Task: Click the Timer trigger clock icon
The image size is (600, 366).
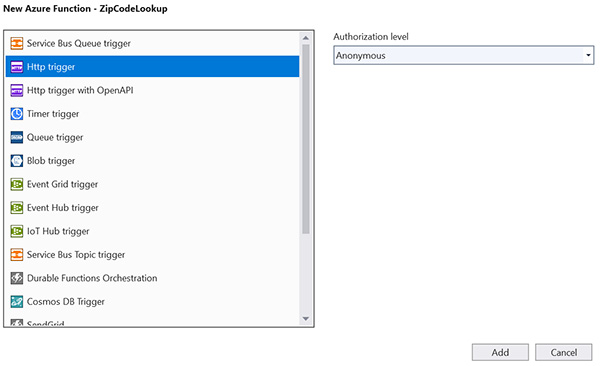Action: point(16,114)
